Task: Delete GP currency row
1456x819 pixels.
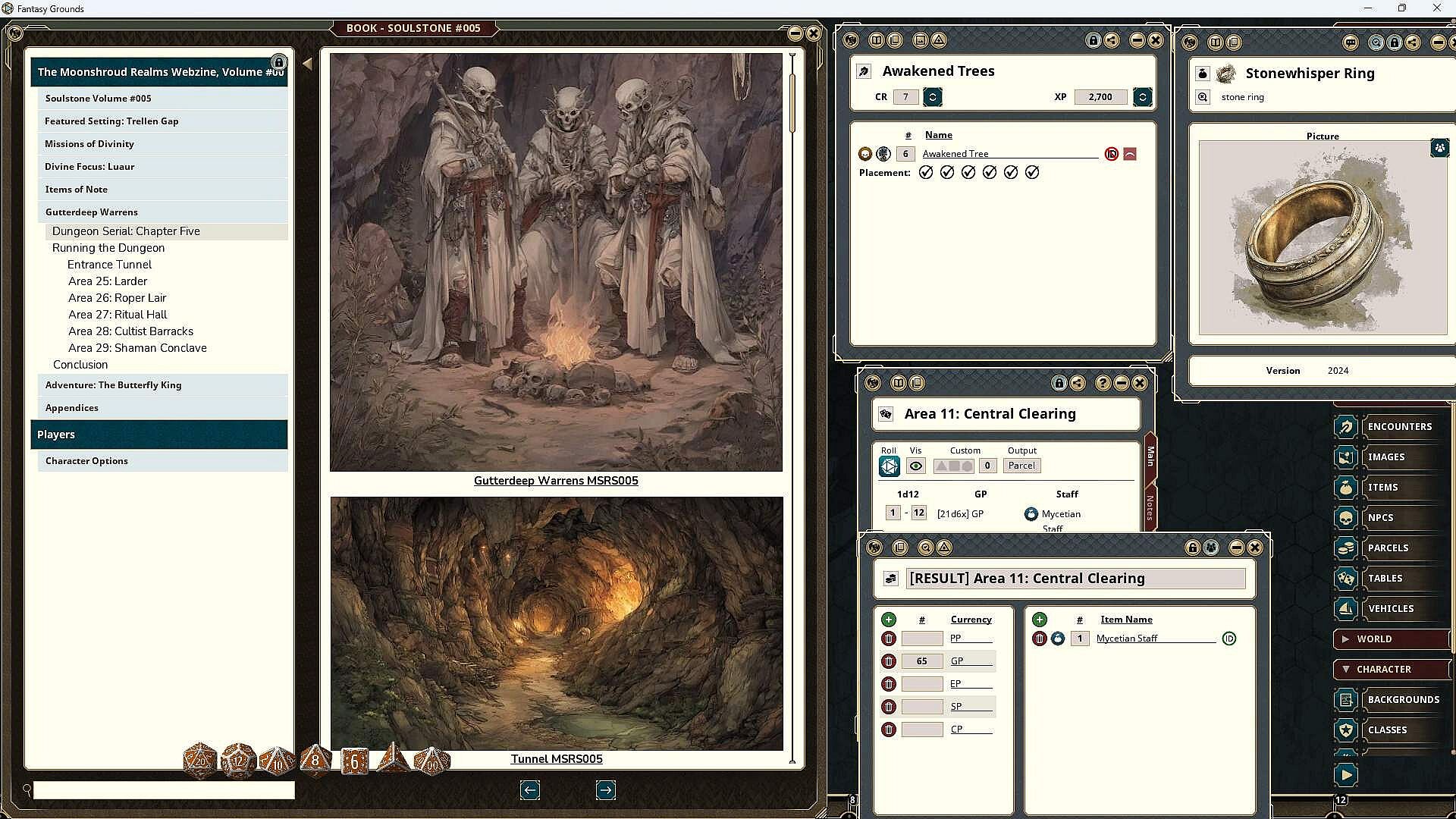Action: [889, 661]
